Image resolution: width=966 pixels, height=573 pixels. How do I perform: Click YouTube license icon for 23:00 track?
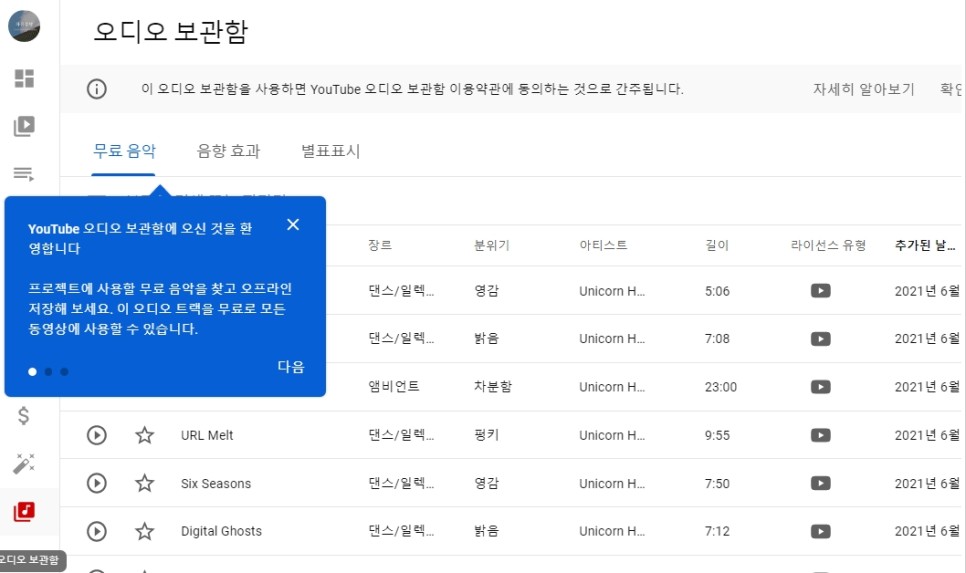(821, 387)
